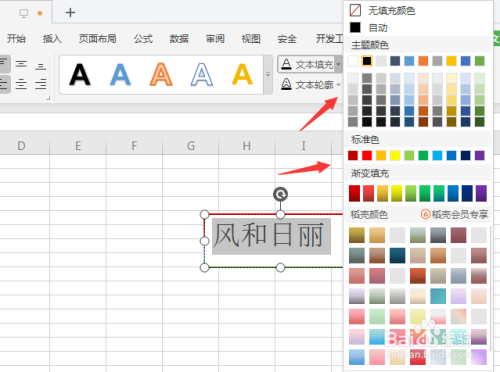Viewport: 500px width, 372px height.
Task: Select column E header
Action: tap(78, 146)
